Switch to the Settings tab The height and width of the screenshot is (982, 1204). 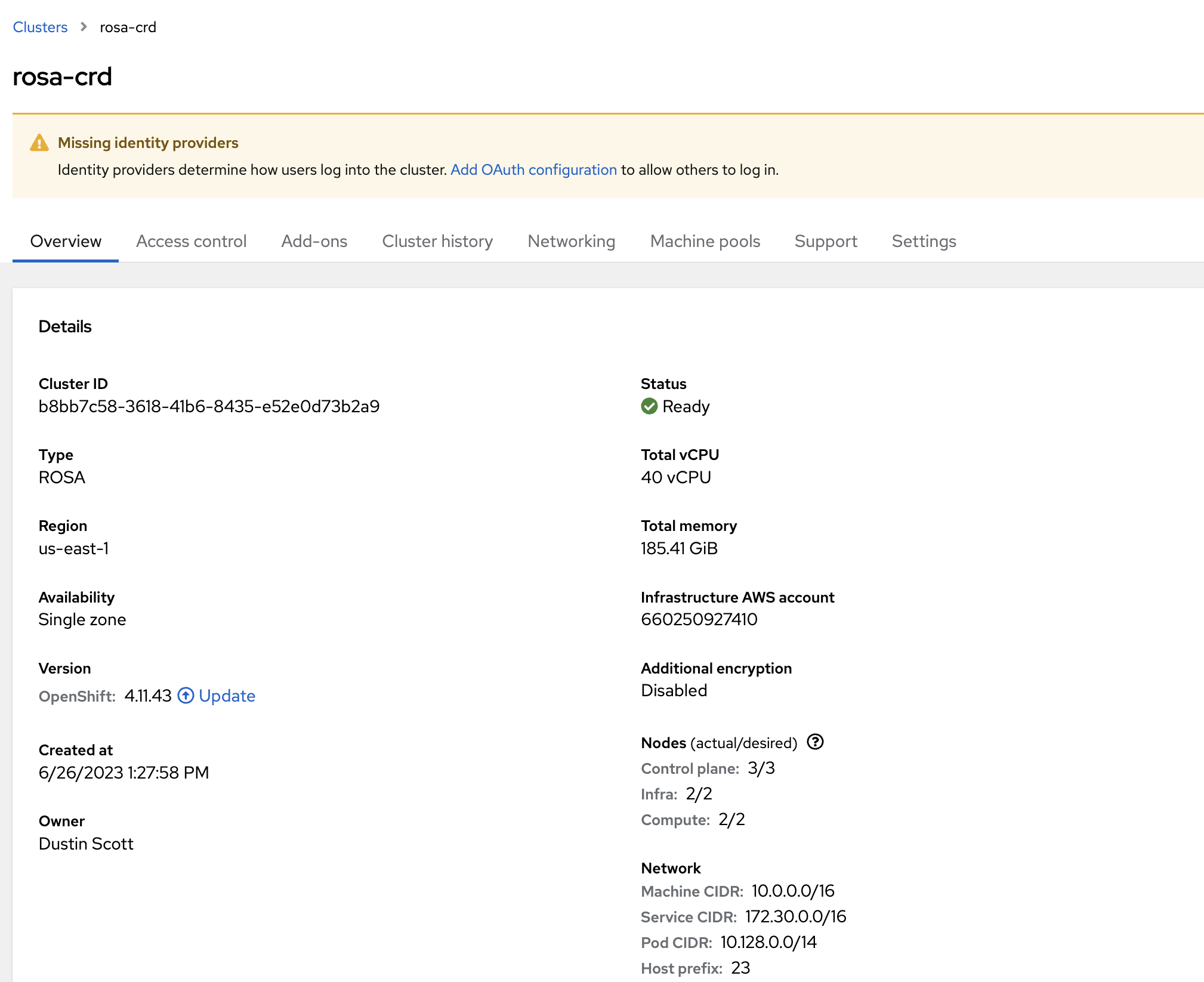tap(924, 241)
